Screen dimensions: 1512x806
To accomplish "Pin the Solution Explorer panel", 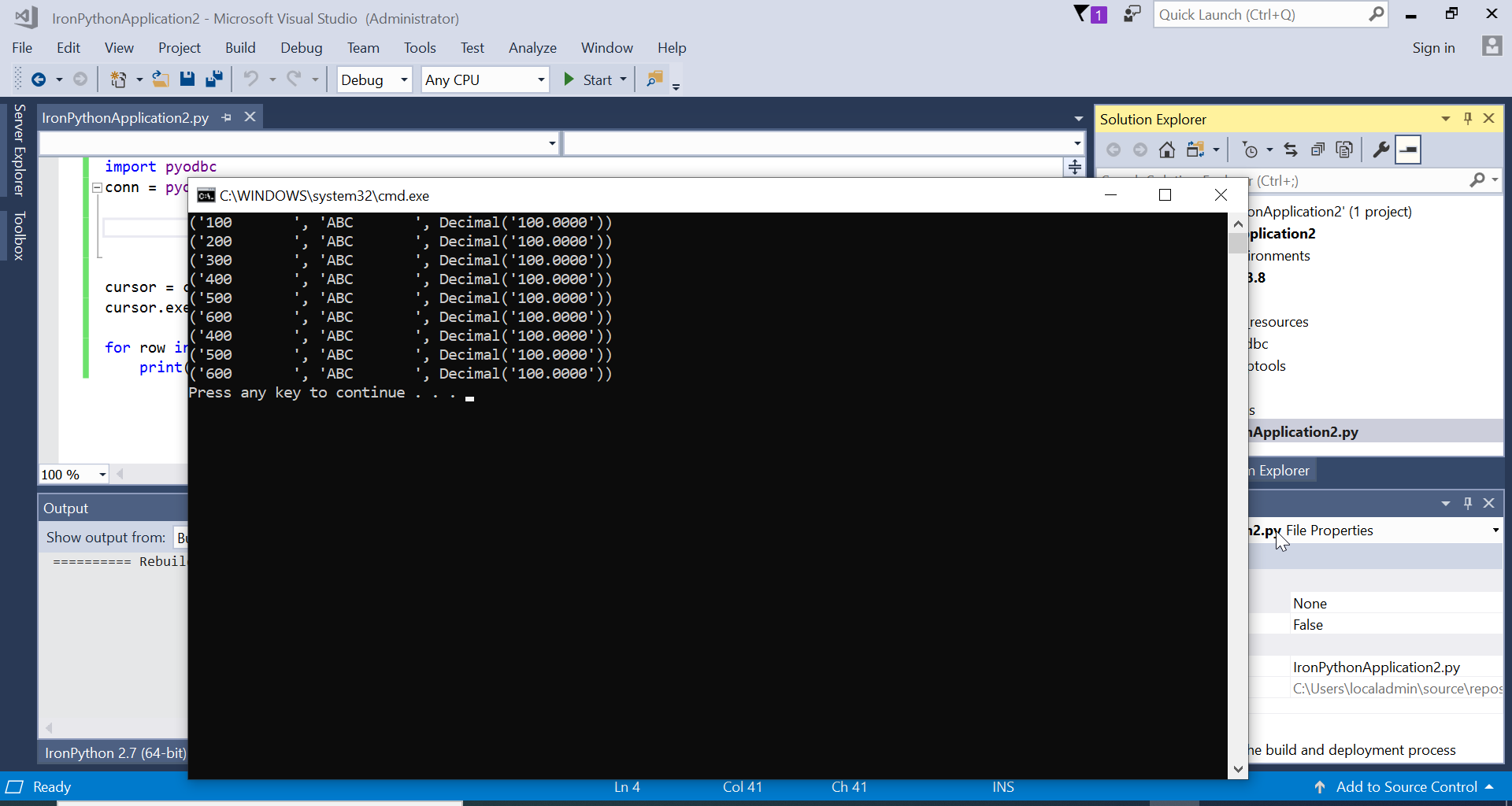I will tap(1467, 118).
